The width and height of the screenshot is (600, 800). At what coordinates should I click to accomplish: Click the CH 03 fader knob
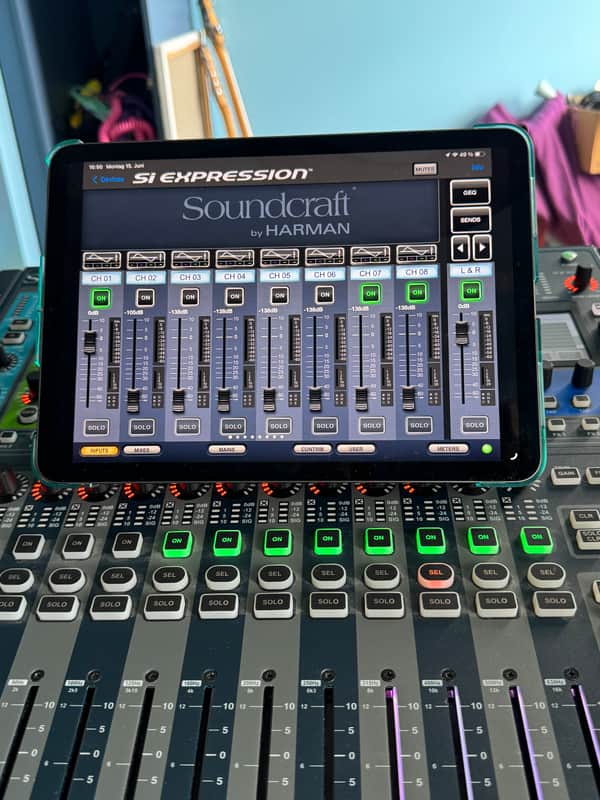pyautogui.click(x=179, y=401)
